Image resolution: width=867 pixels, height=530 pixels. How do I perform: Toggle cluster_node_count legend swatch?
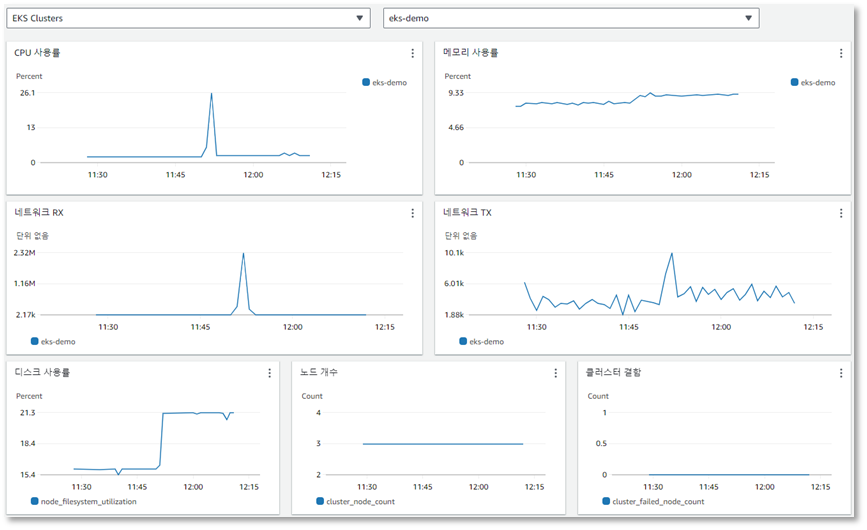[320, 501]
